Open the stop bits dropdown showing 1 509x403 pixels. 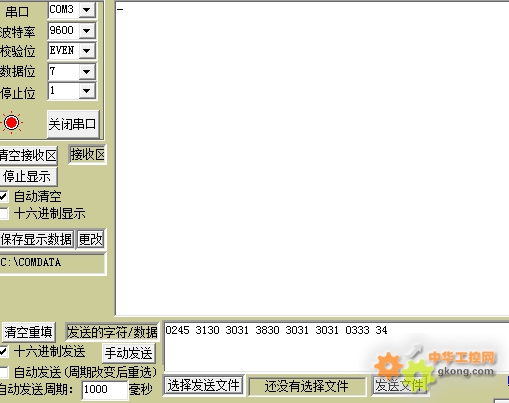coord(87,91)
